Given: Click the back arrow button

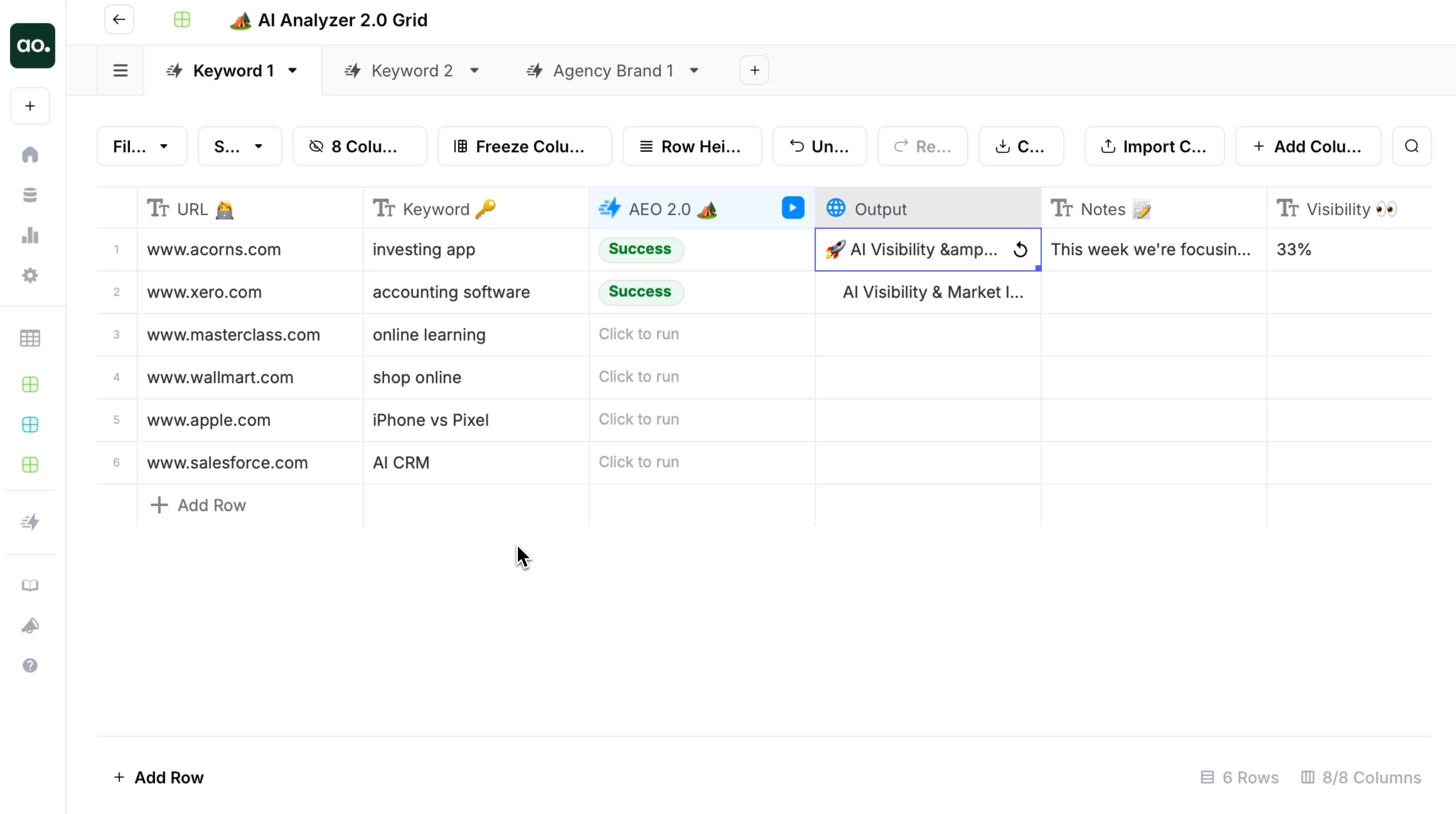Looking at the screenshot, I should (x=119, y=20).
